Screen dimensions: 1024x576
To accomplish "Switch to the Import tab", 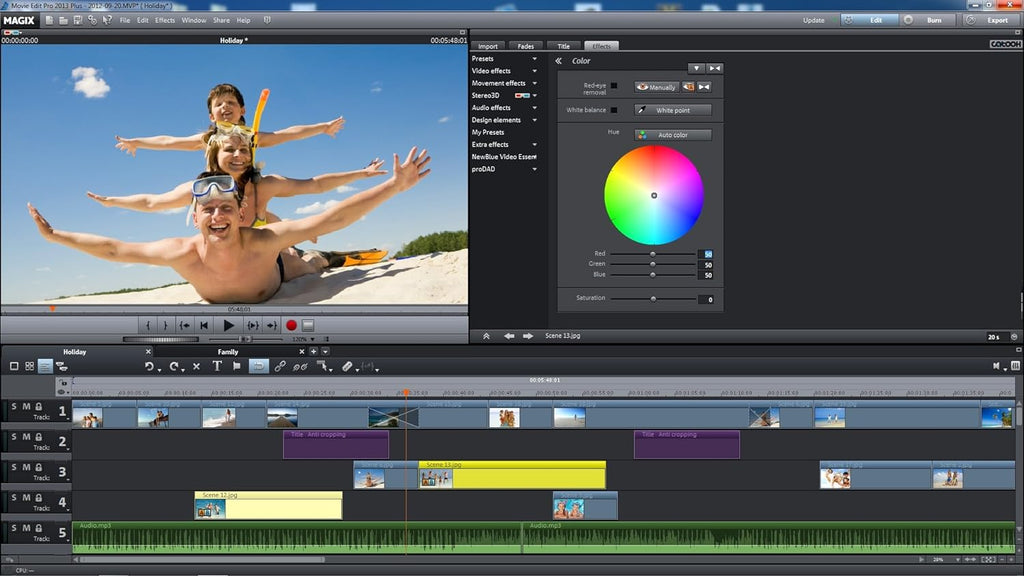I will tap(488, 46).
